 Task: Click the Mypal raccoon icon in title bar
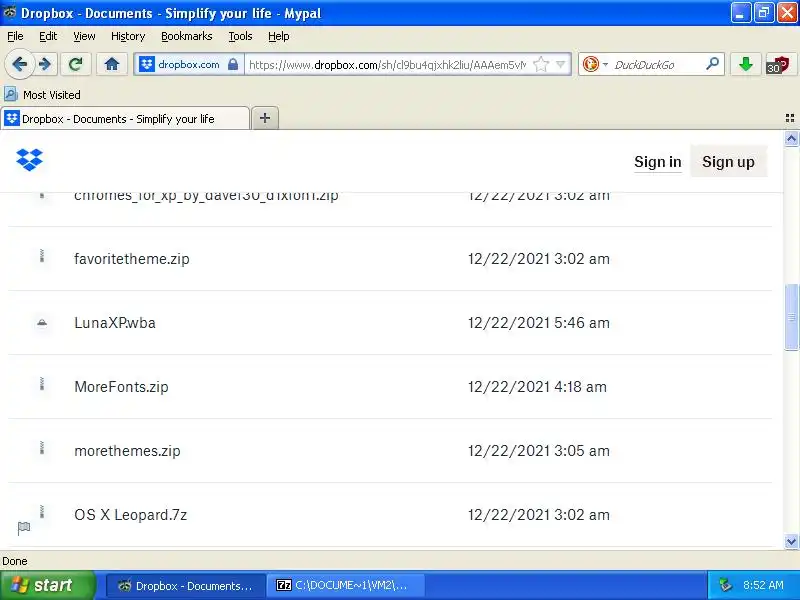click(x=9, y=12)
